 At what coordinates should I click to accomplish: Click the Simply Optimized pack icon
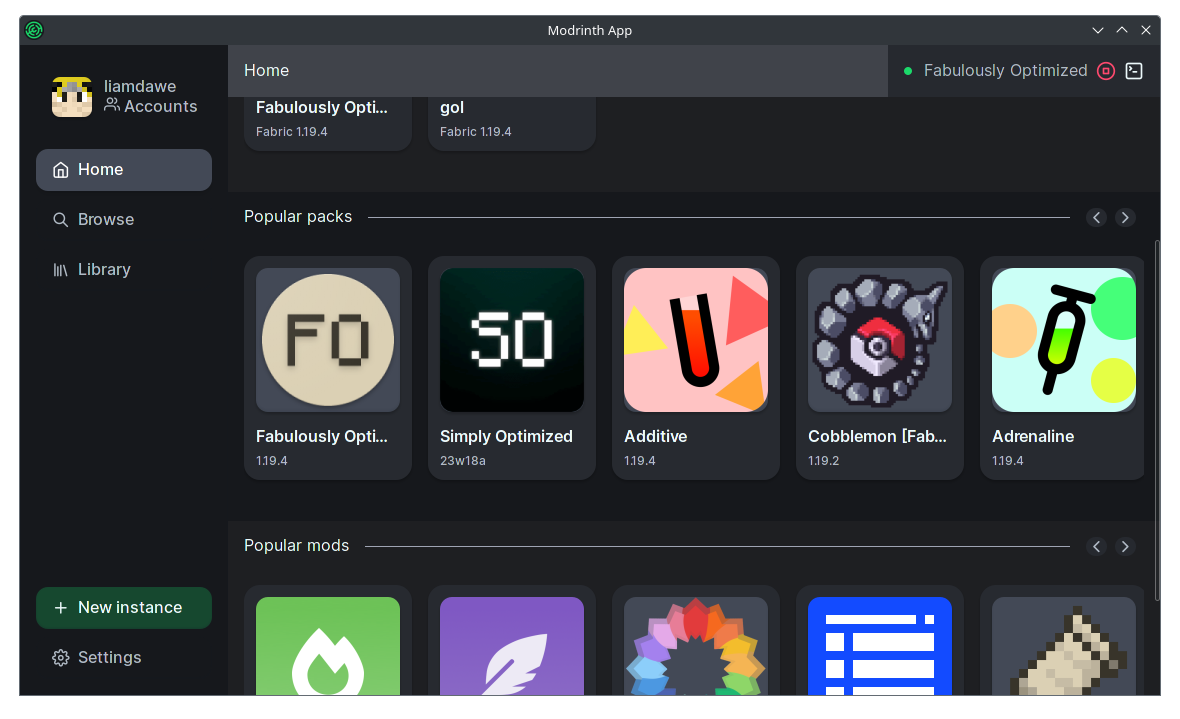[x=512, y=340]
